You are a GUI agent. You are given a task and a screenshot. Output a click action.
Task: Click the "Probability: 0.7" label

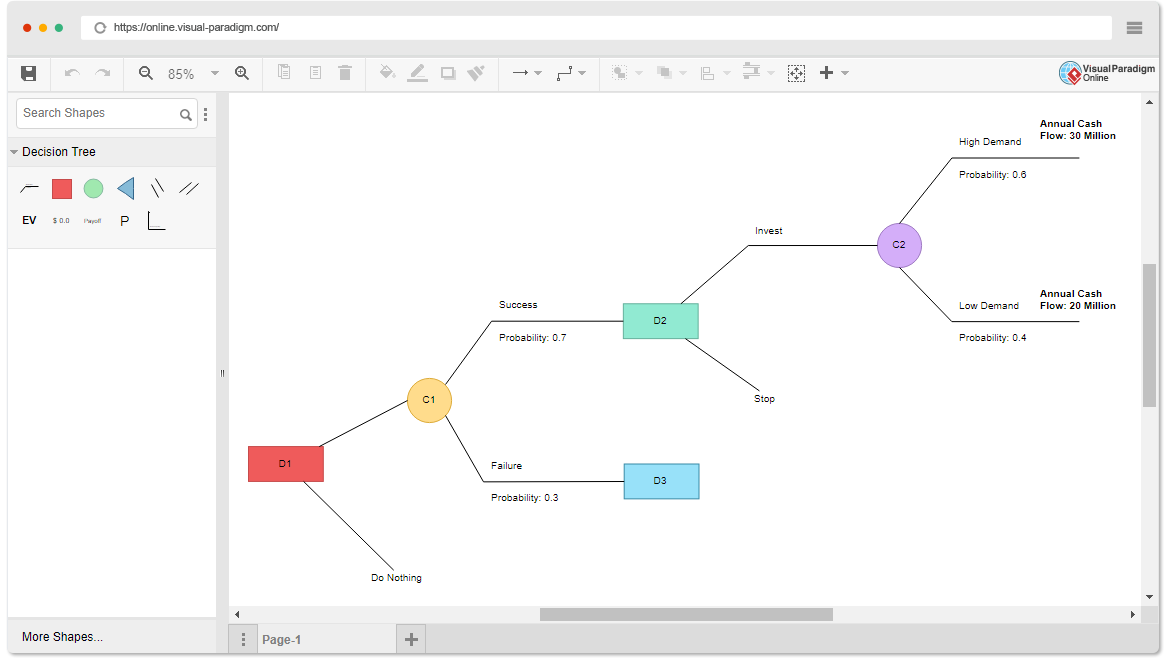pyautogui.click(x=533, y=337)
